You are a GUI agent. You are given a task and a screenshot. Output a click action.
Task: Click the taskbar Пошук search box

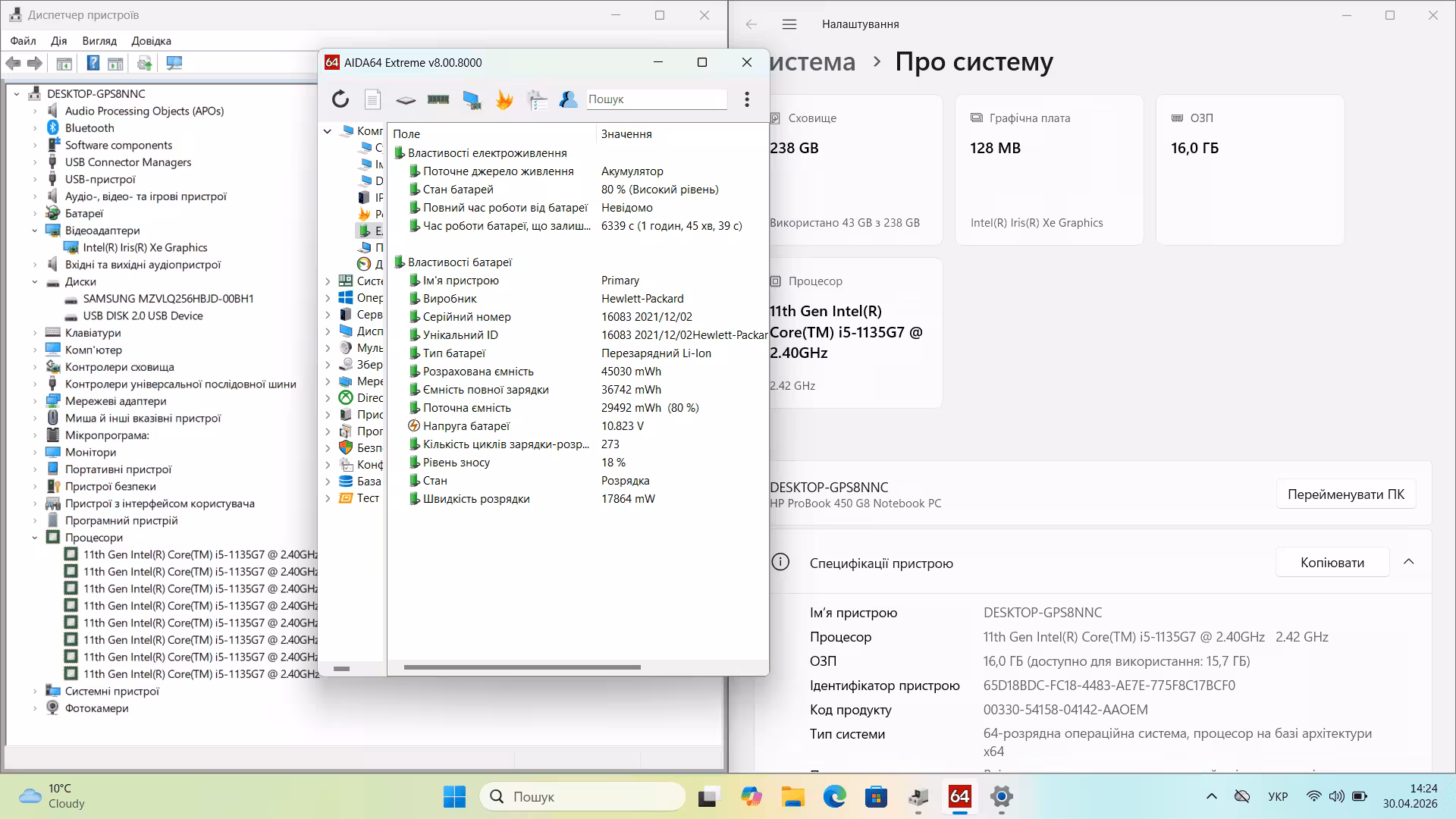point(582,796)
